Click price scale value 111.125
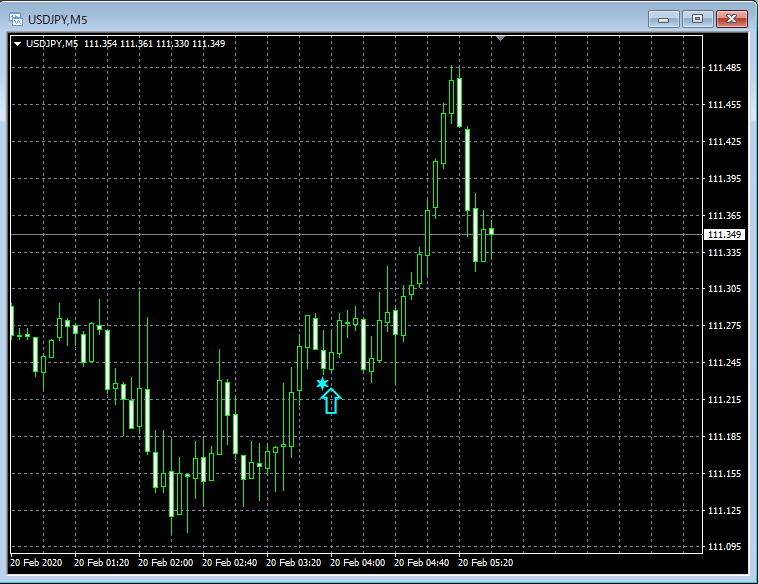 (724, 511)
